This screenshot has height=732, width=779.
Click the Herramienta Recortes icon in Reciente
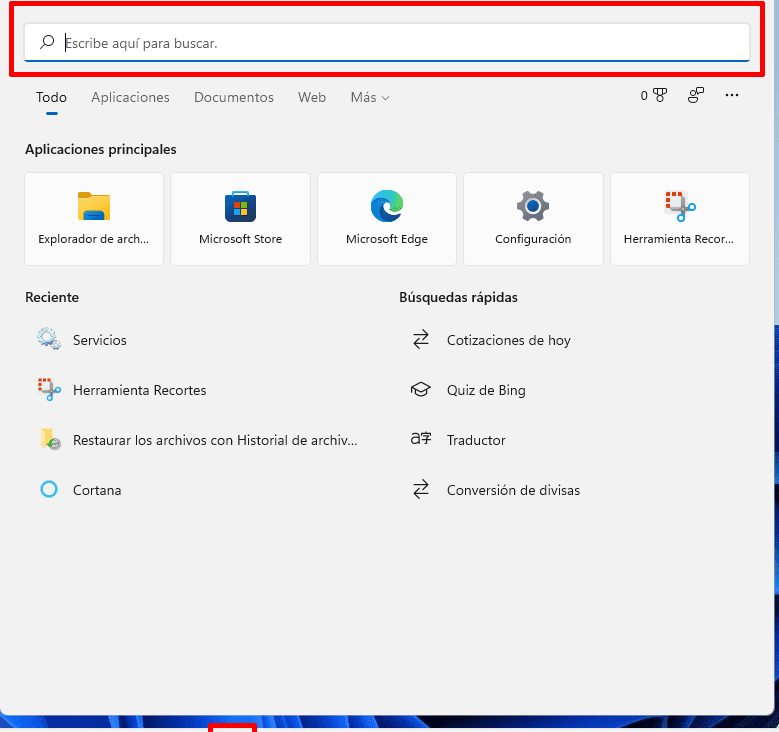(x=49, y=389)
